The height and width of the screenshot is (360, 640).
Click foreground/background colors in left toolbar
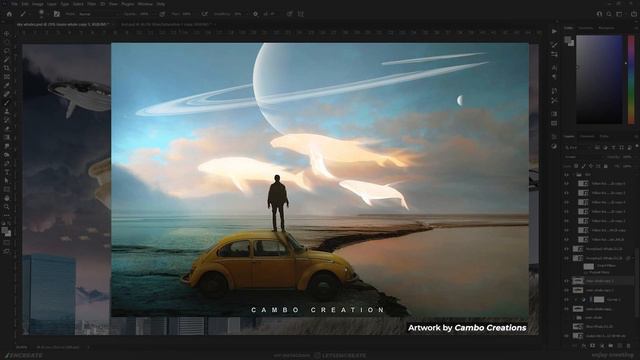point(6,231)
